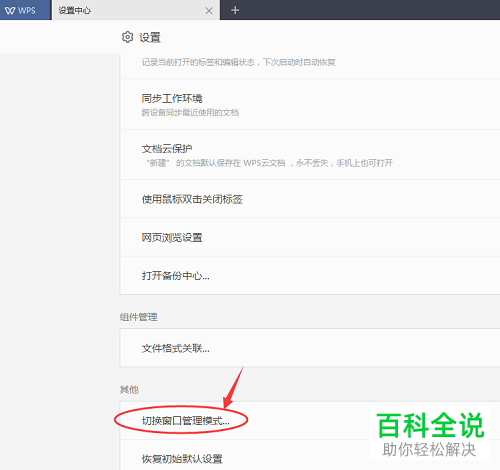500x470 pixels.
Task: Select 使用鼠标双击关闭标签 option
Action: point(310,199)
